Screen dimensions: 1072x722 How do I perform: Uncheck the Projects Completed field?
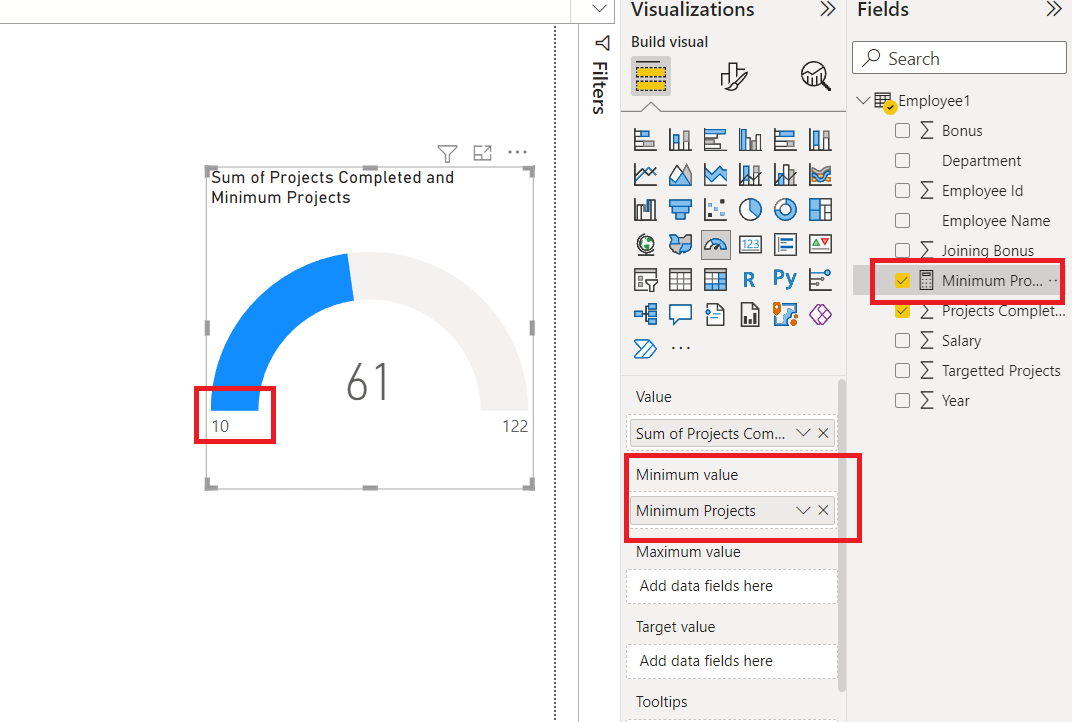903,310
